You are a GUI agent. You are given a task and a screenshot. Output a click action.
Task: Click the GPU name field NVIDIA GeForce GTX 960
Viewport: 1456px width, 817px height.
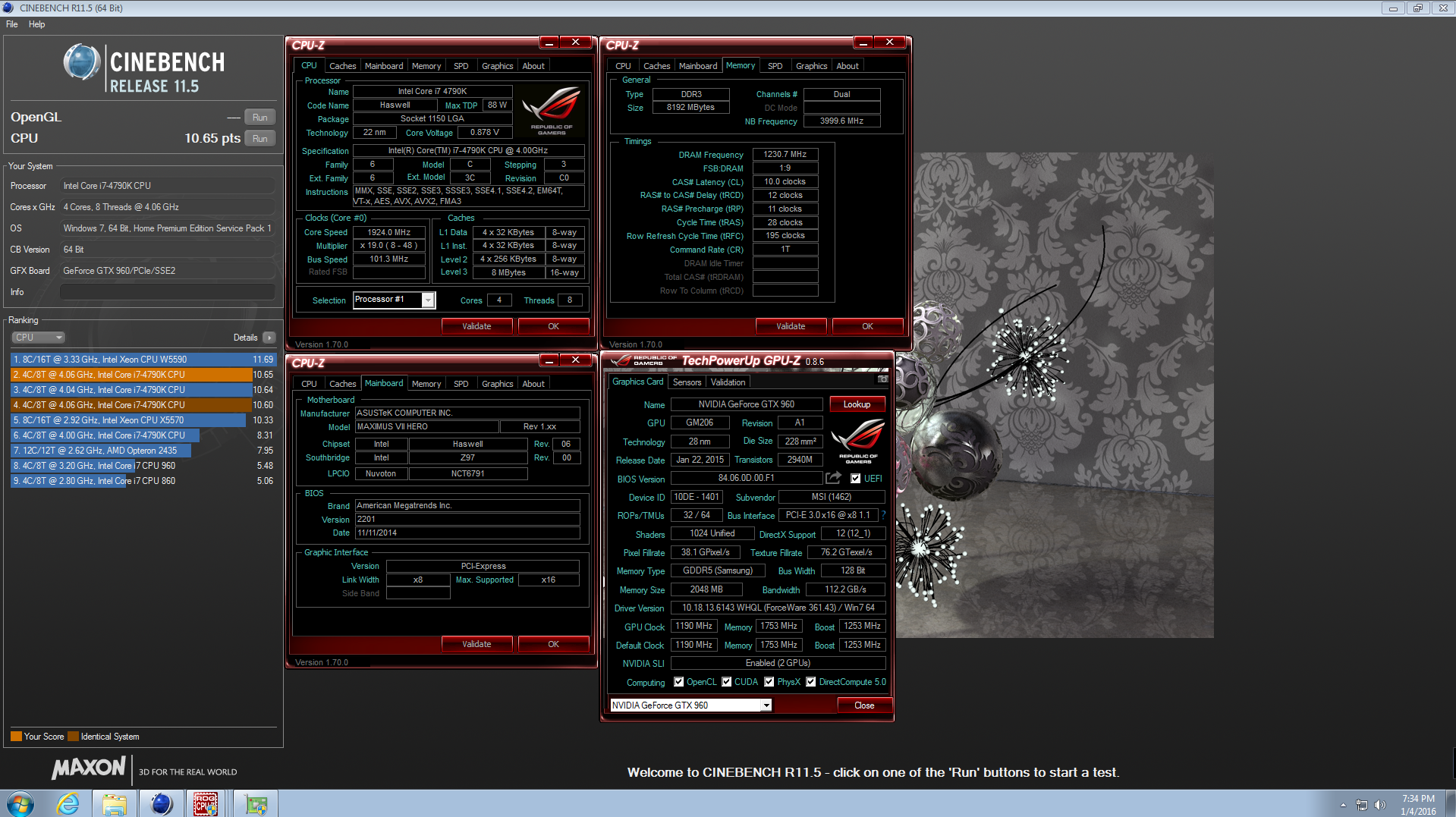(747, 404)
